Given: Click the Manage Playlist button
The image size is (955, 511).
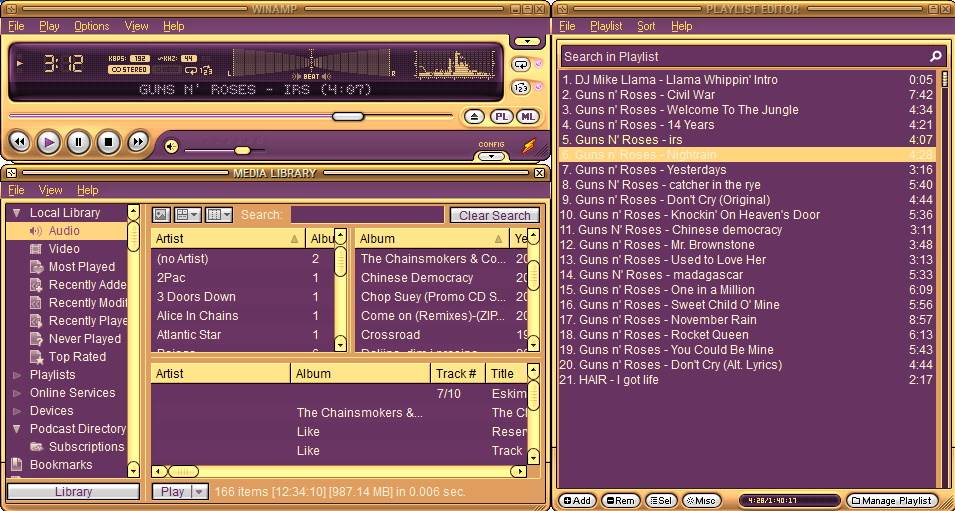Looking at the screenshot, I should [x=892, y=500].
